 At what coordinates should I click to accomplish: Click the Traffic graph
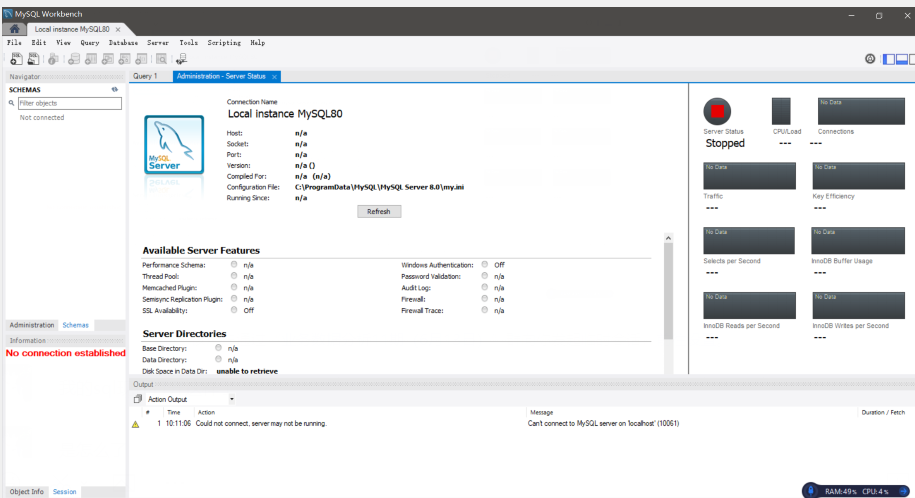coord(749,176)
